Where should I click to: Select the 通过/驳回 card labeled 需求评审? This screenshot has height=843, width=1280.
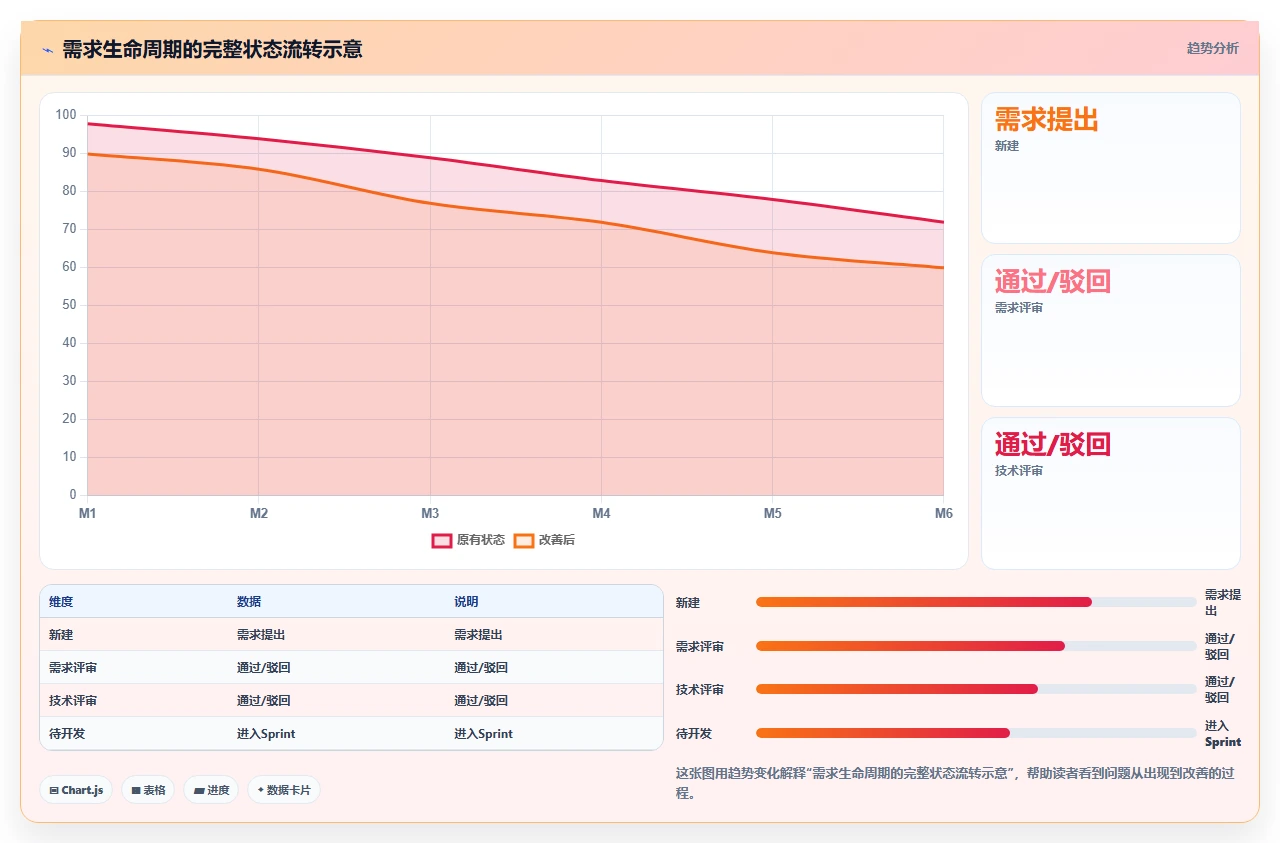coord(1111,330)
